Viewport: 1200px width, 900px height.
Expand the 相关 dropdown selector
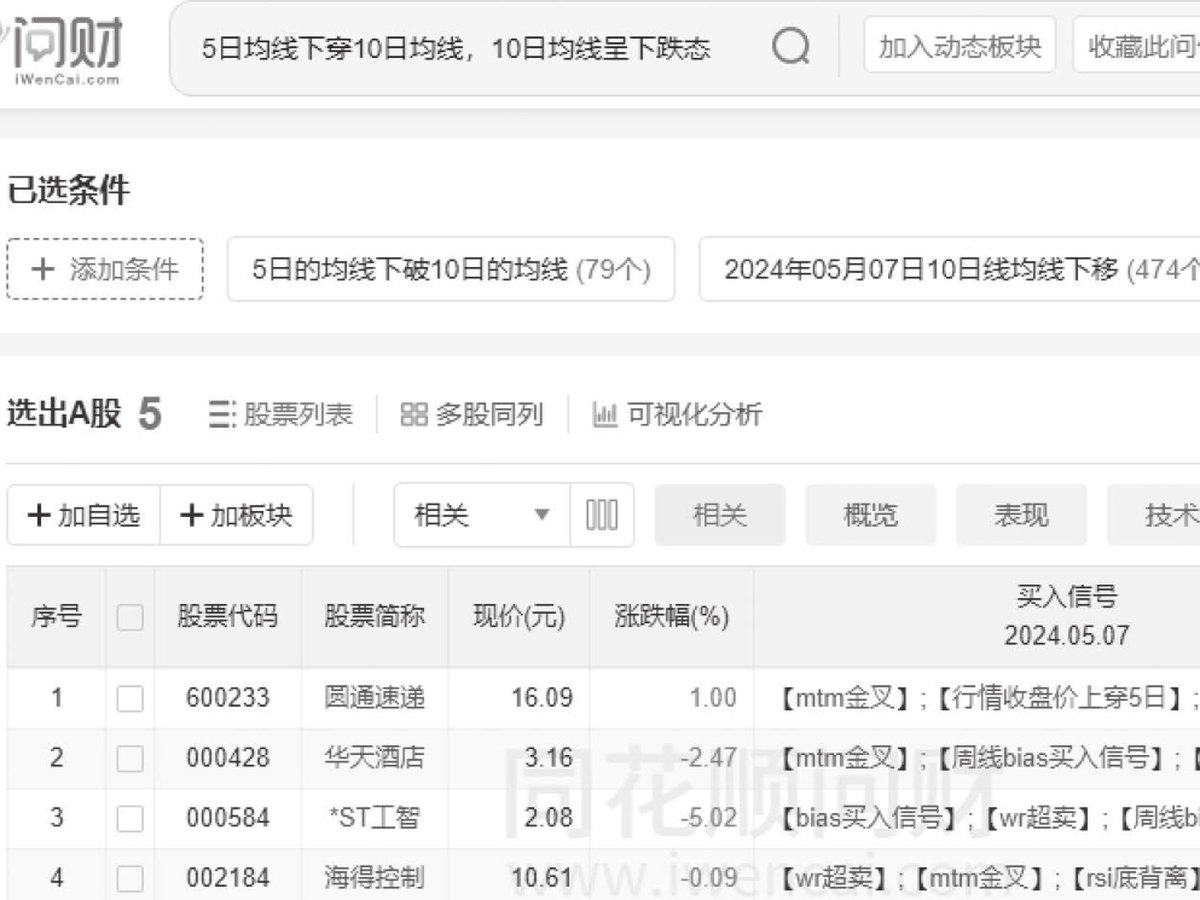(x=482, y=515)
